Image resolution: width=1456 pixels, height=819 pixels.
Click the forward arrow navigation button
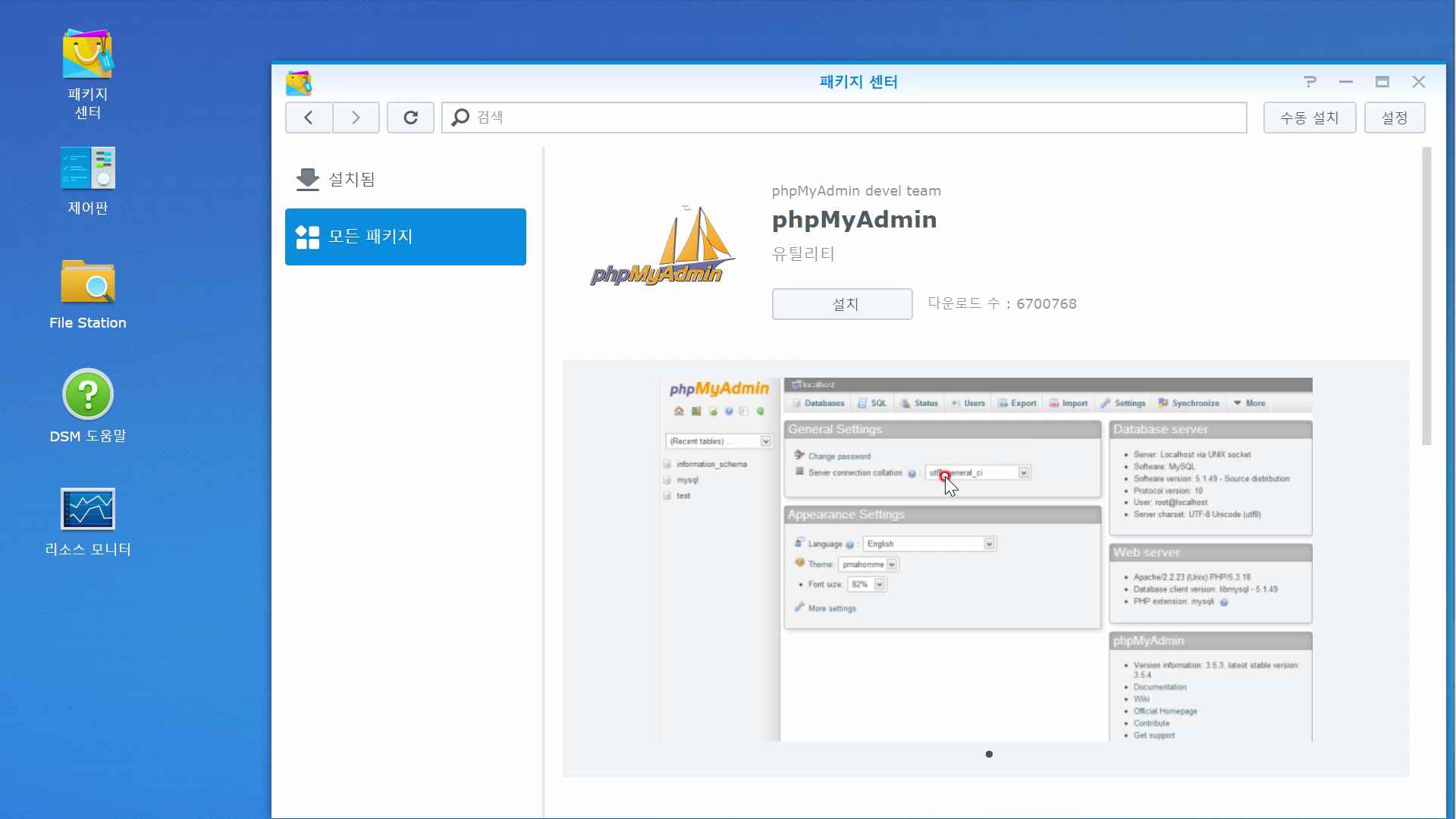pos(356,118)
